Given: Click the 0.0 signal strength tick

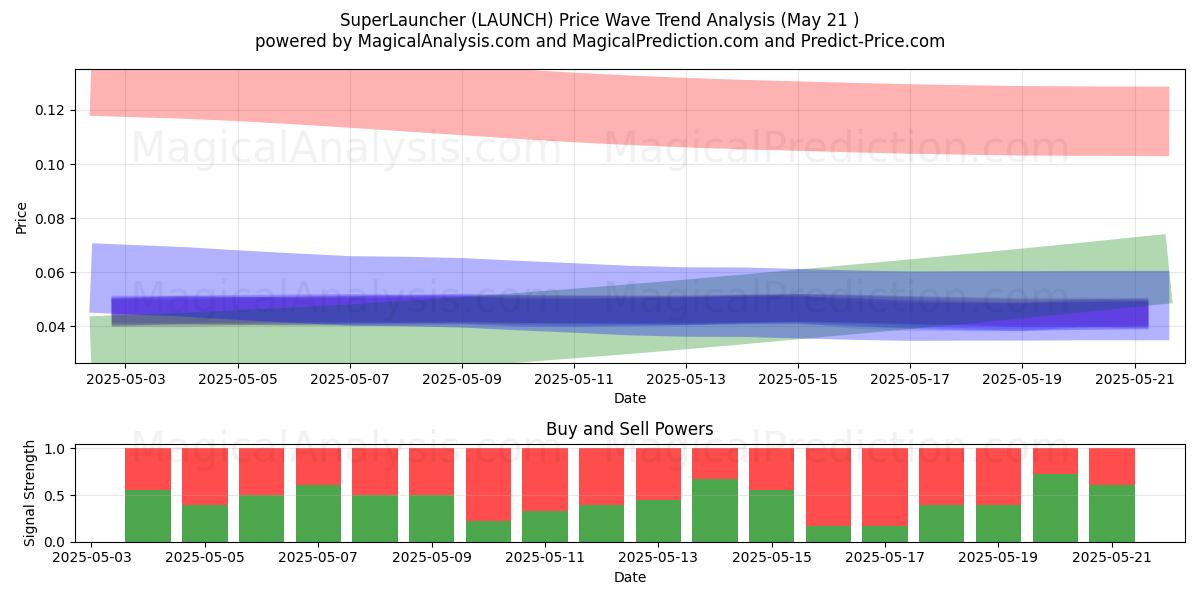Looking at the screenshot, I should click(x=55, y=542).
